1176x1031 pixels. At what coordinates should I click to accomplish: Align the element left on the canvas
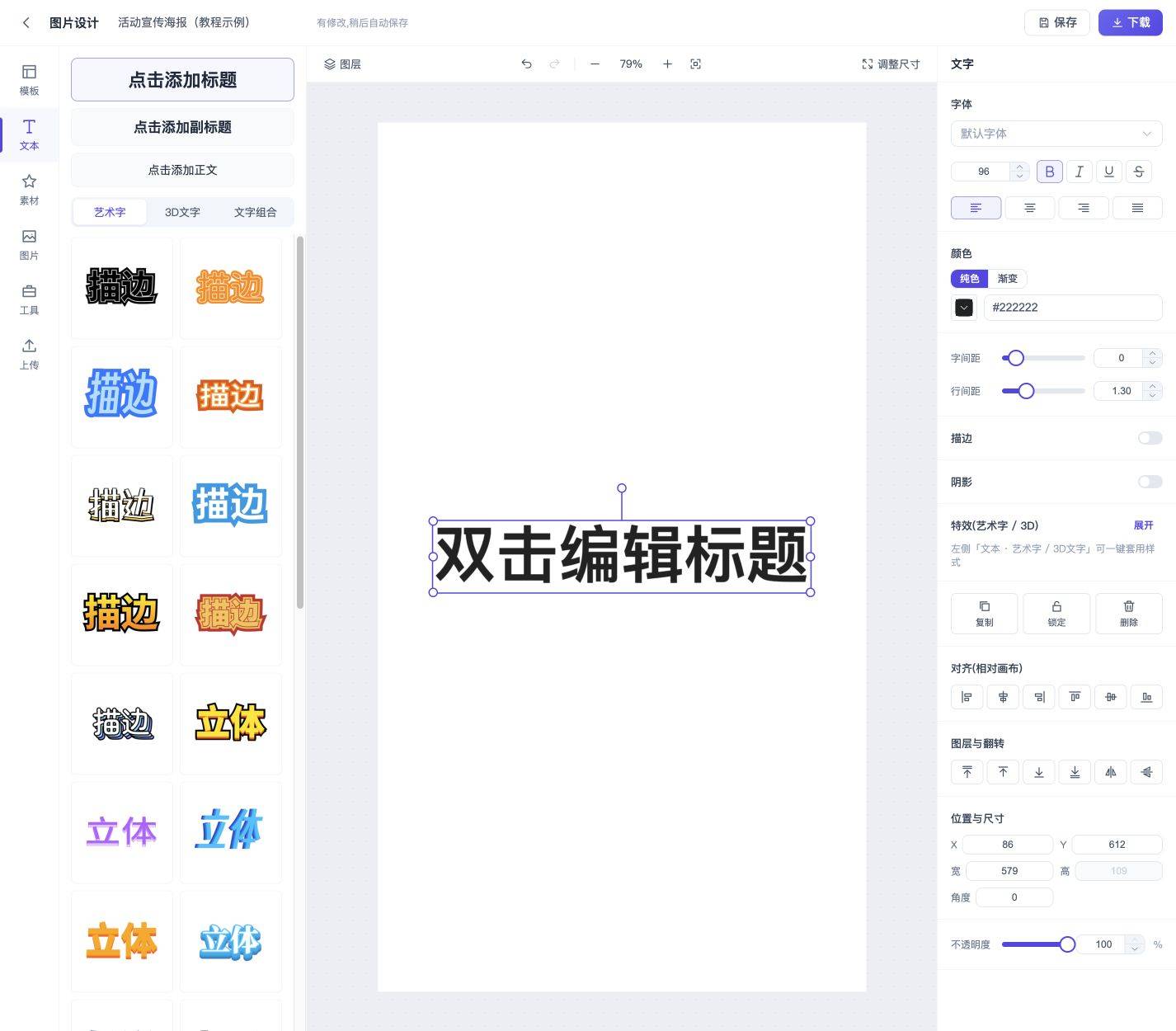point(967,697)
